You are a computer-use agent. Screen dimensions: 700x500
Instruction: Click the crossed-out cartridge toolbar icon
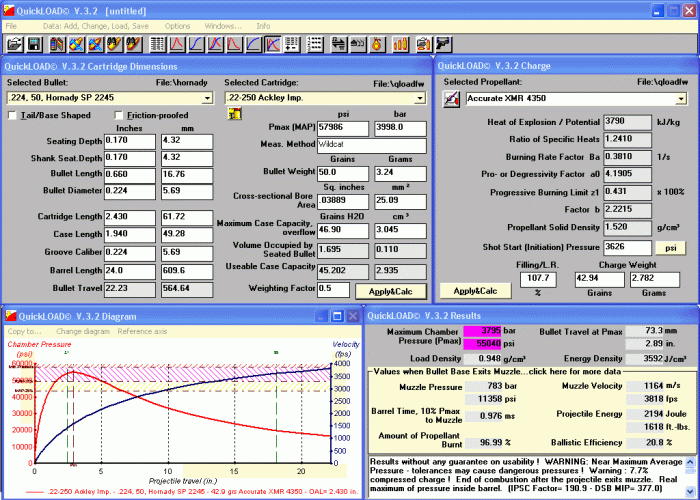(x=96, y=44)
